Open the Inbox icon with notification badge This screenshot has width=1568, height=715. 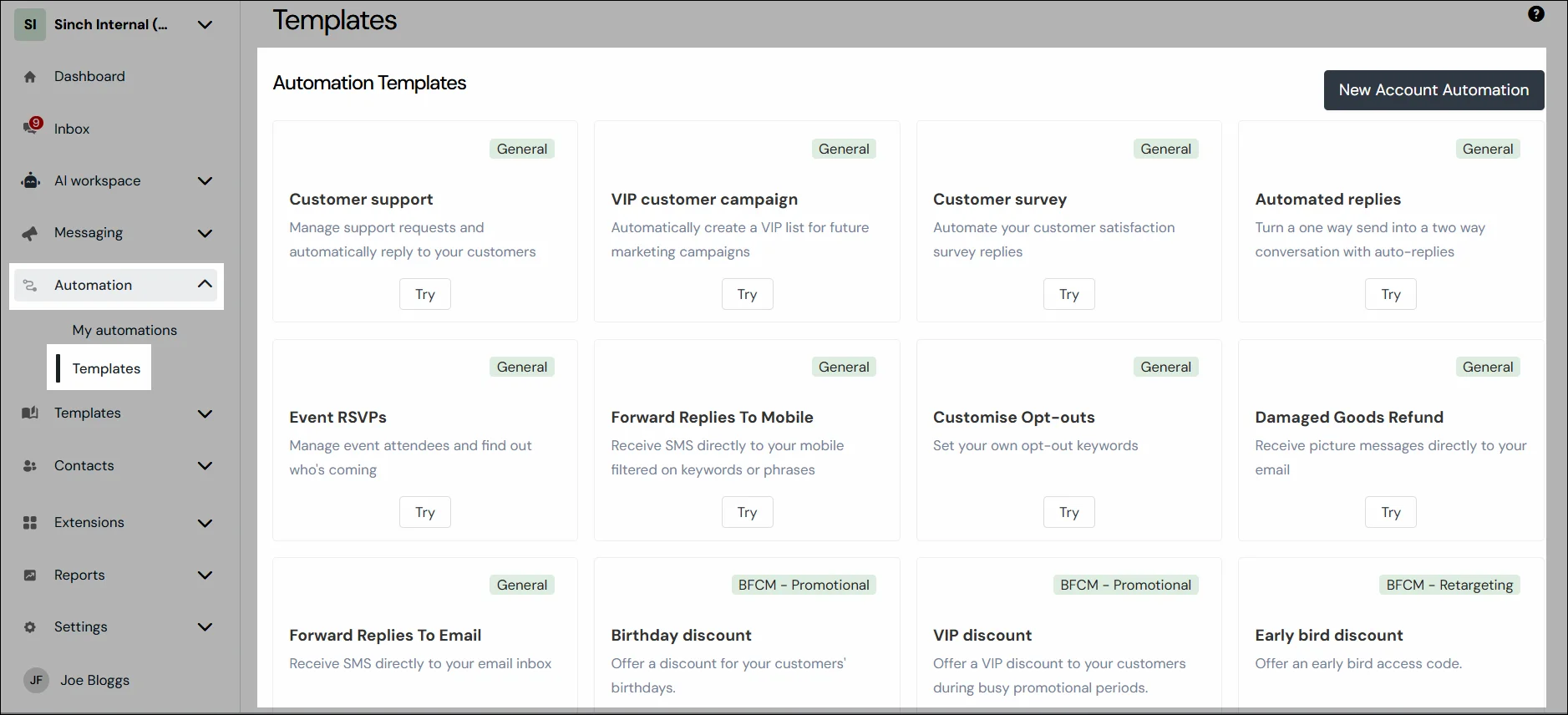tap(32, 126)
